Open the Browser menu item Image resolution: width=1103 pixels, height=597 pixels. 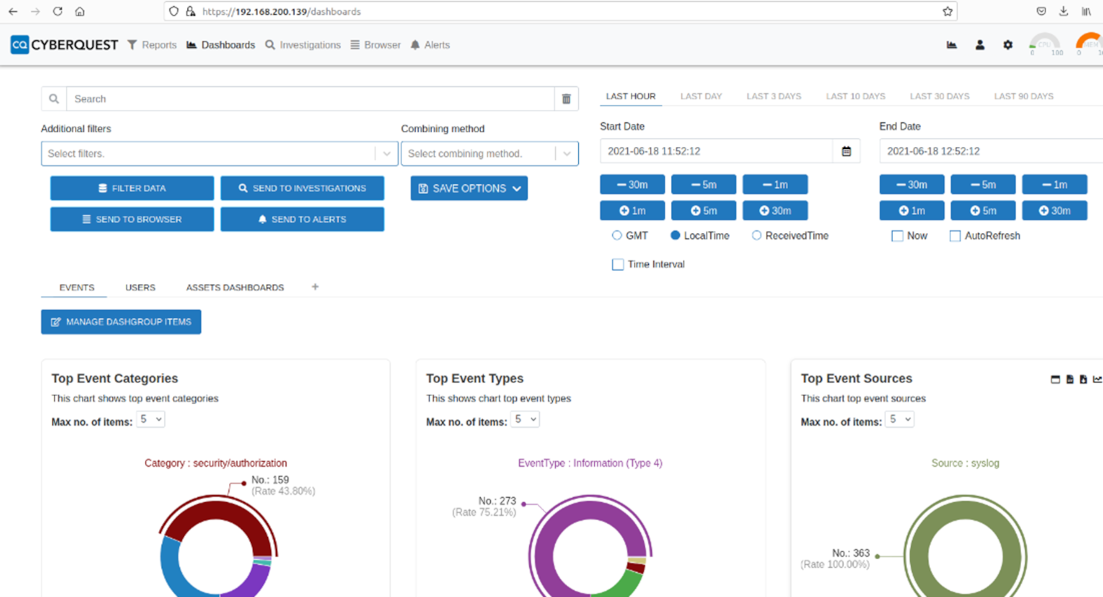tap(376, 45)
